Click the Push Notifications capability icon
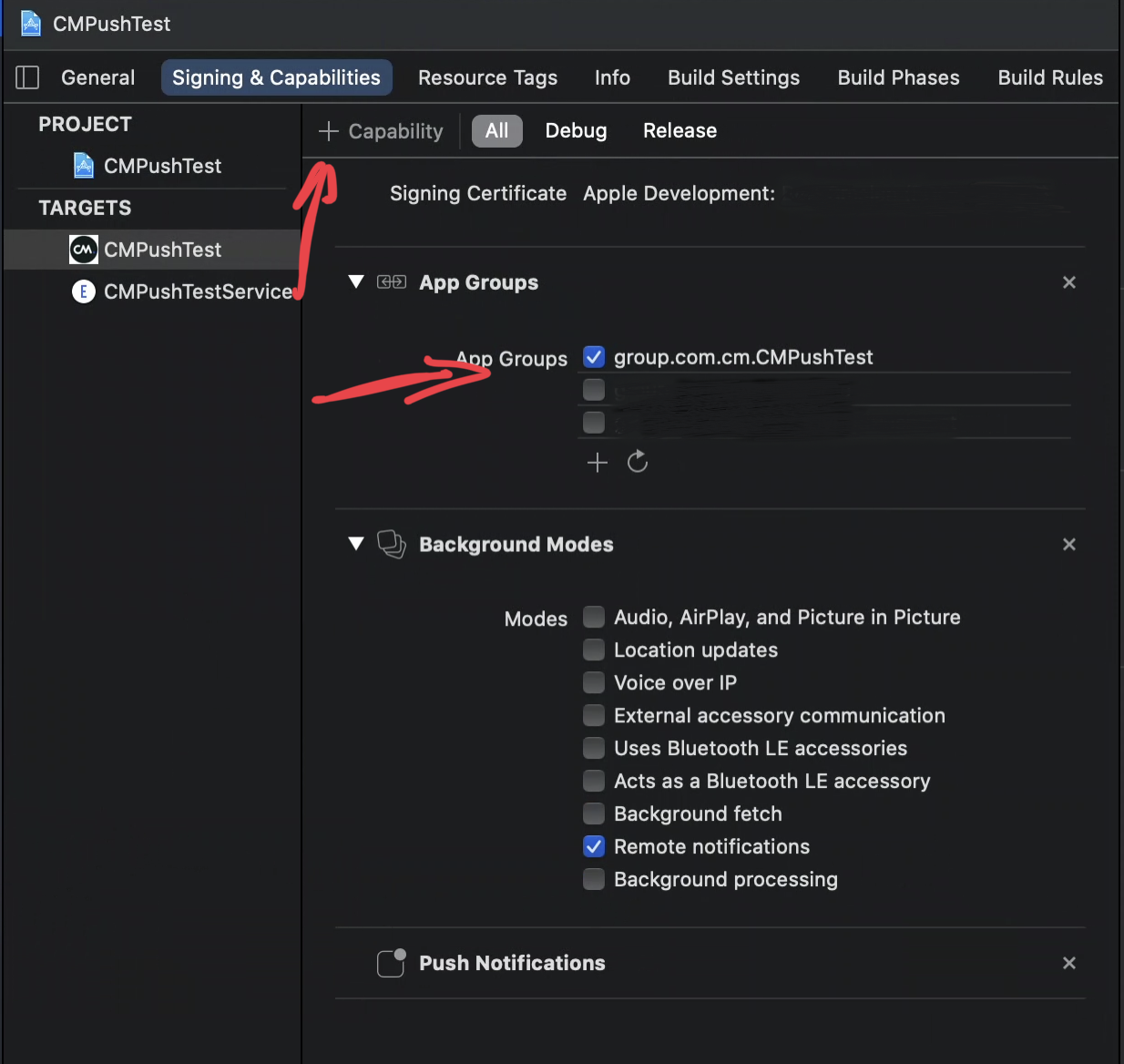Image resolution: width=1124 pixels, height=1064 pixels. click(x=392, y=963)
